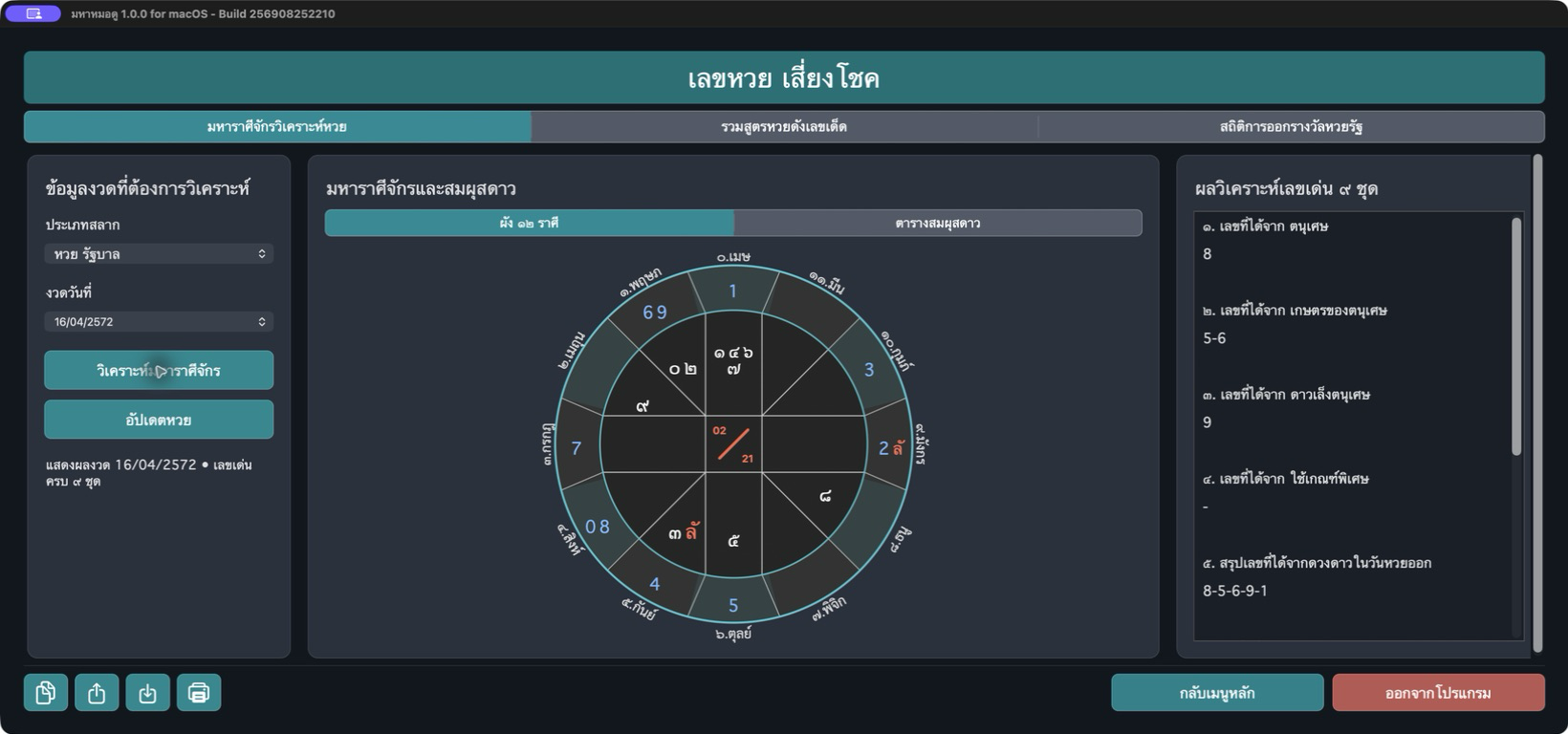This screenshot has width=1568, height=734.
Task: Switch to มหาราศีจักรวิเคราะห์หวย tab
Action: click(277, 126)
